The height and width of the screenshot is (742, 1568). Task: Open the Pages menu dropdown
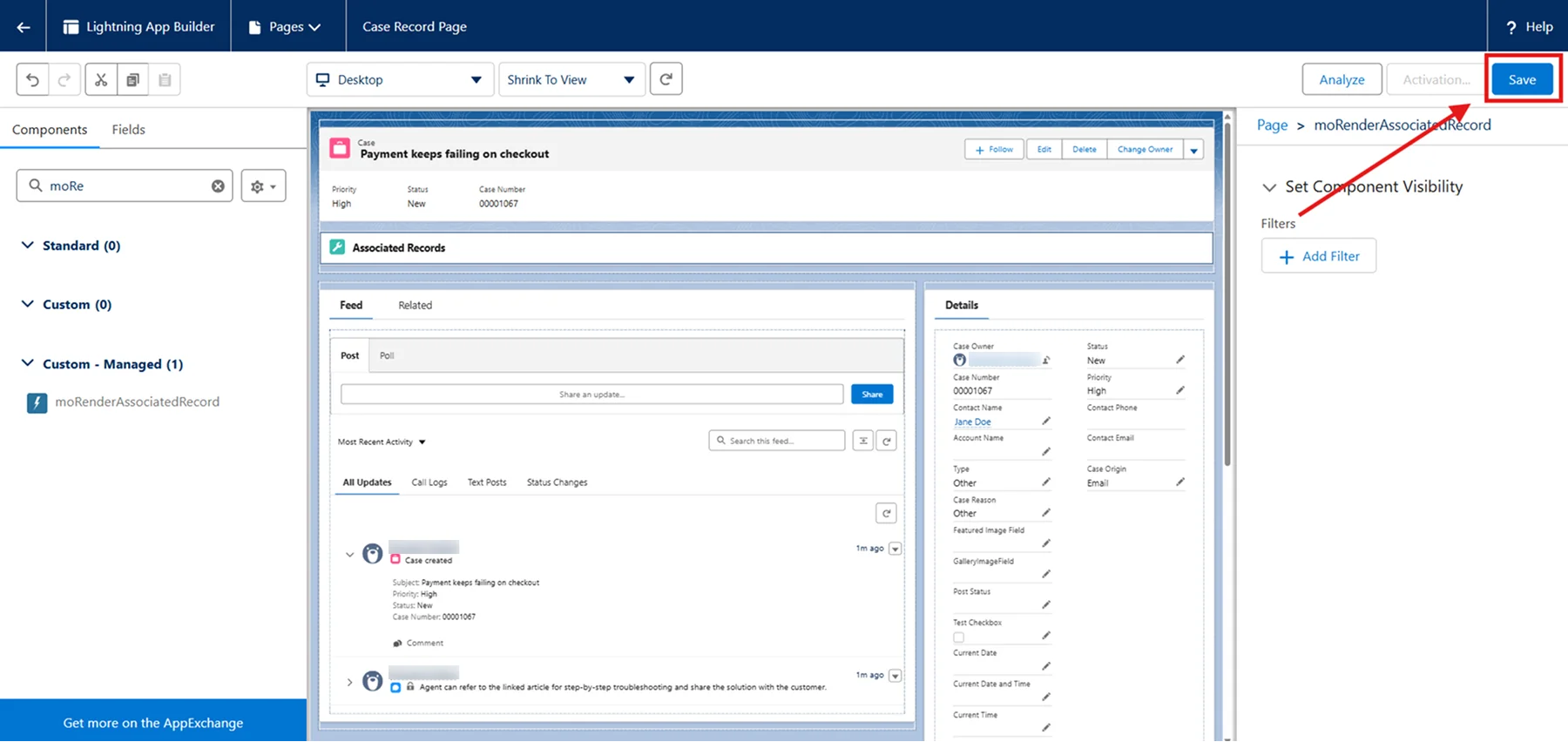pyautogui.click(x=285, y=27)
